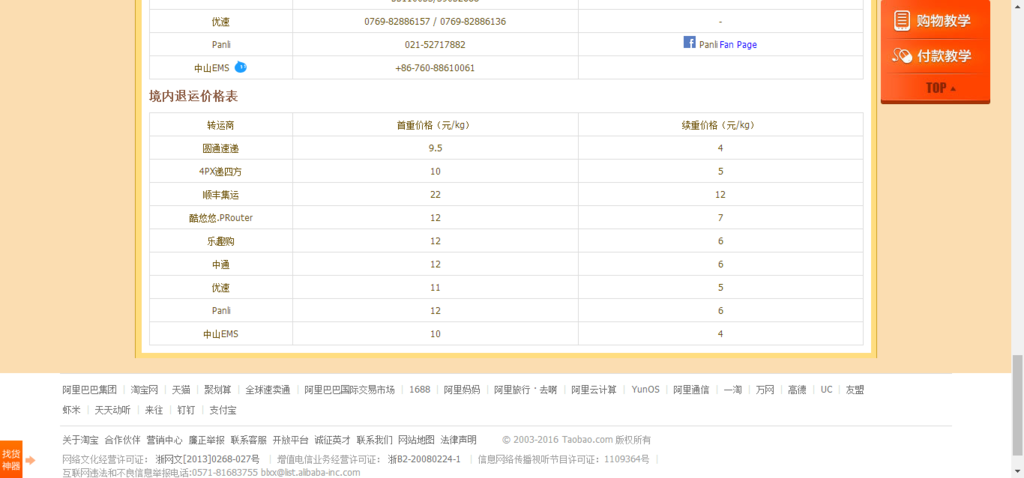The height and width of the screenshot is (478, 1024).
Task: Open the 阿里妈妈 link
Action: coord(462,390)
